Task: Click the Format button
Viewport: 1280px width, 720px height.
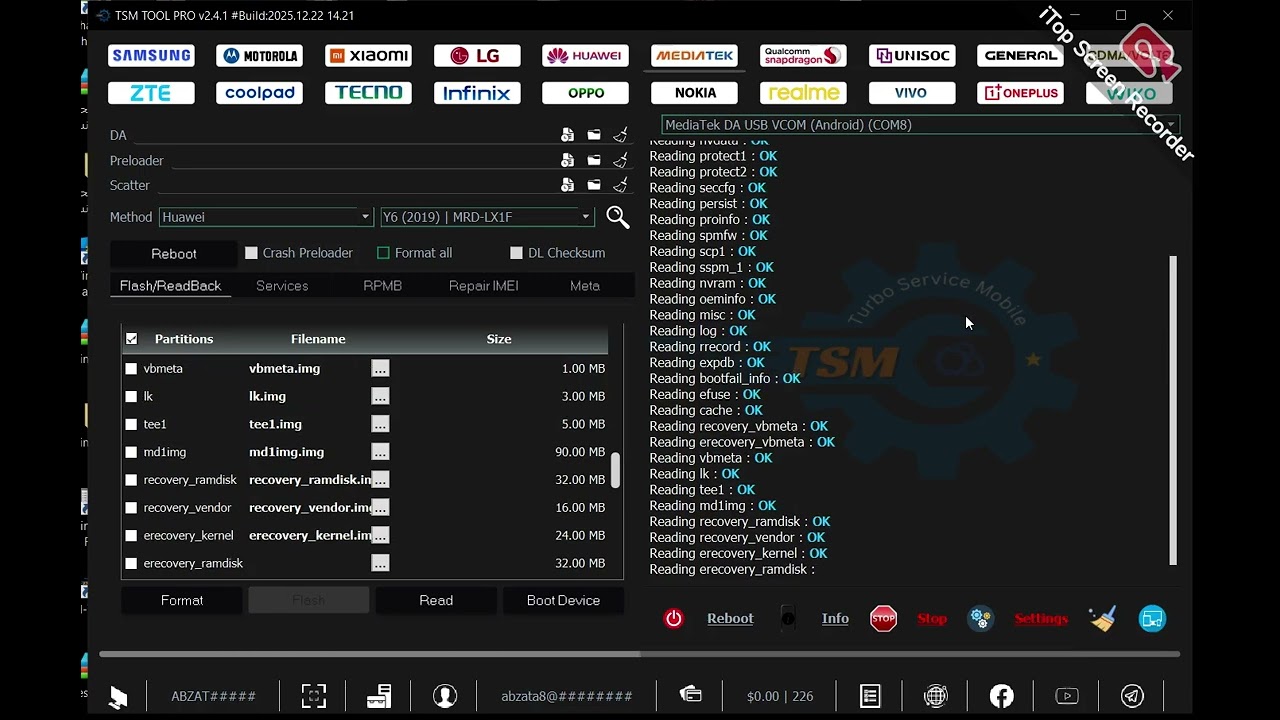Action: (182, 600)
